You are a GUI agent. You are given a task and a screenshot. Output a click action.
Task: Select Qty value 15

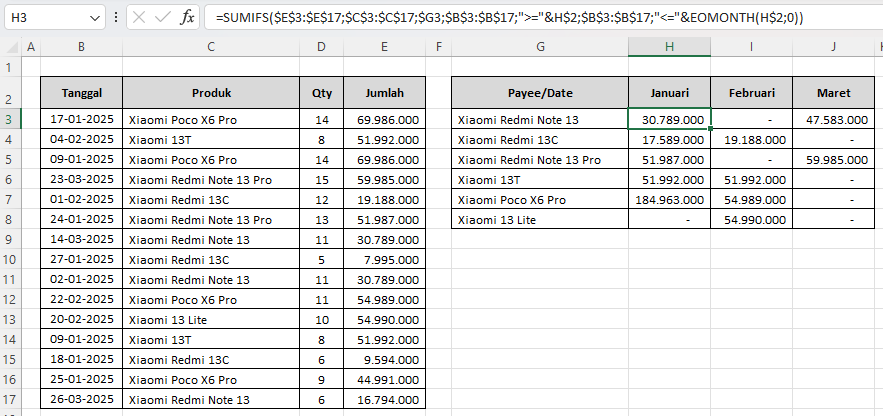[x=321, y=180]
